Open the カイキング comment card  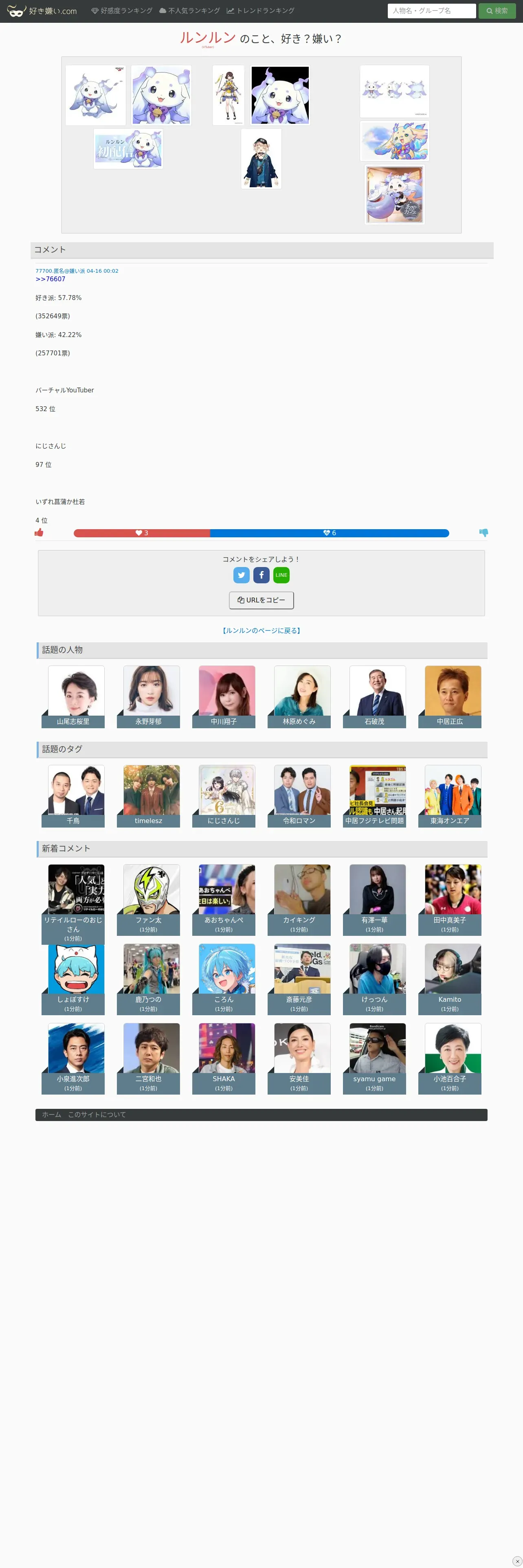[299, 900]
